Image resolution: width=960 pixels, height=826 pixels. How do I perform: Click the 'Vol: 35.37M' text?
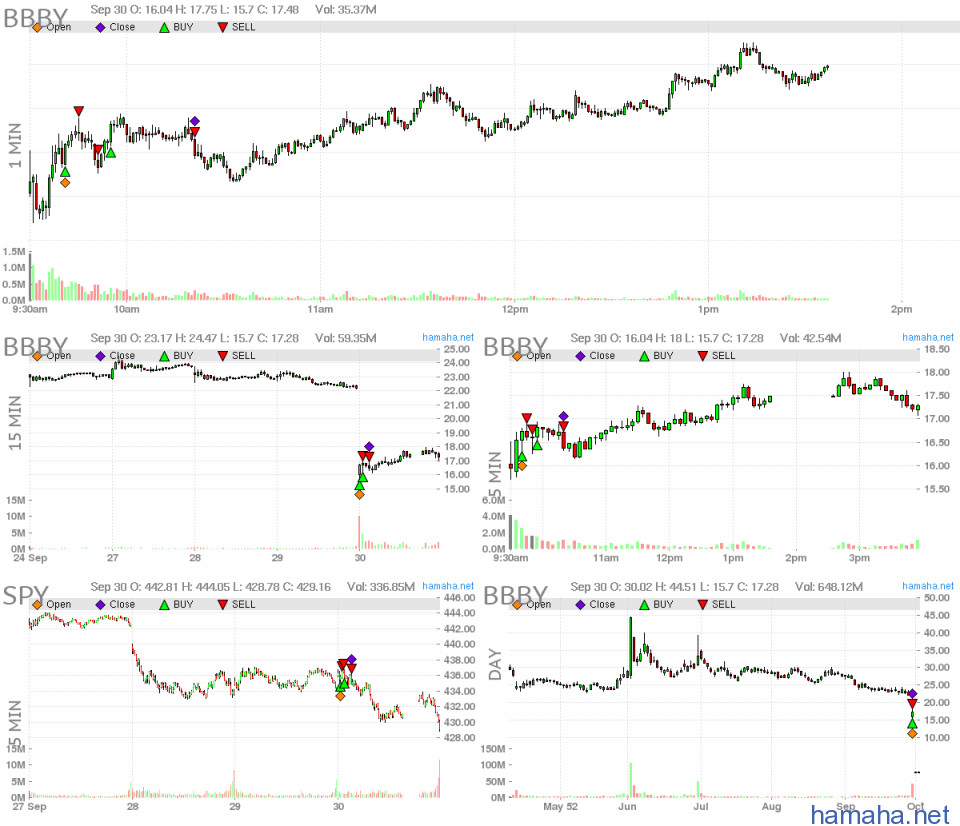[x=346, y=10]
